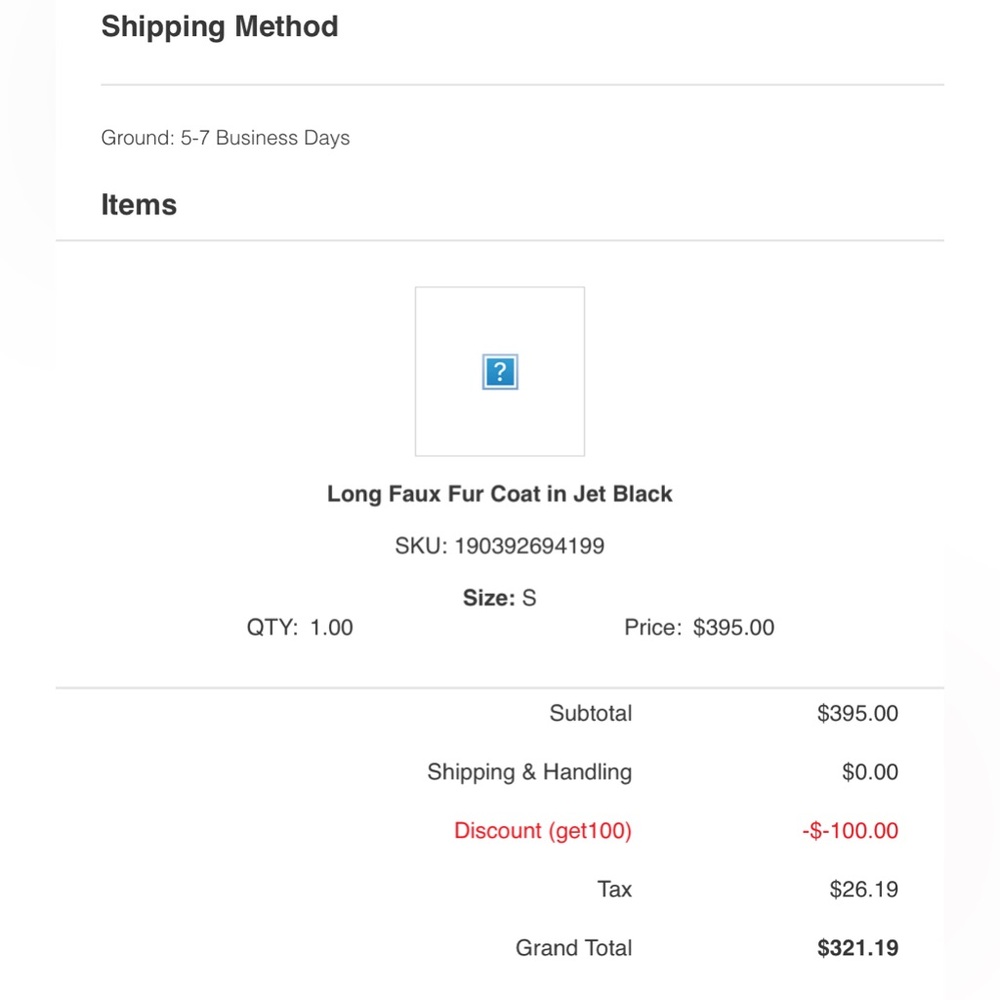Select the Shipping Method heading
Screen dimensions: 1000x1000
click(x=219, y=27)
